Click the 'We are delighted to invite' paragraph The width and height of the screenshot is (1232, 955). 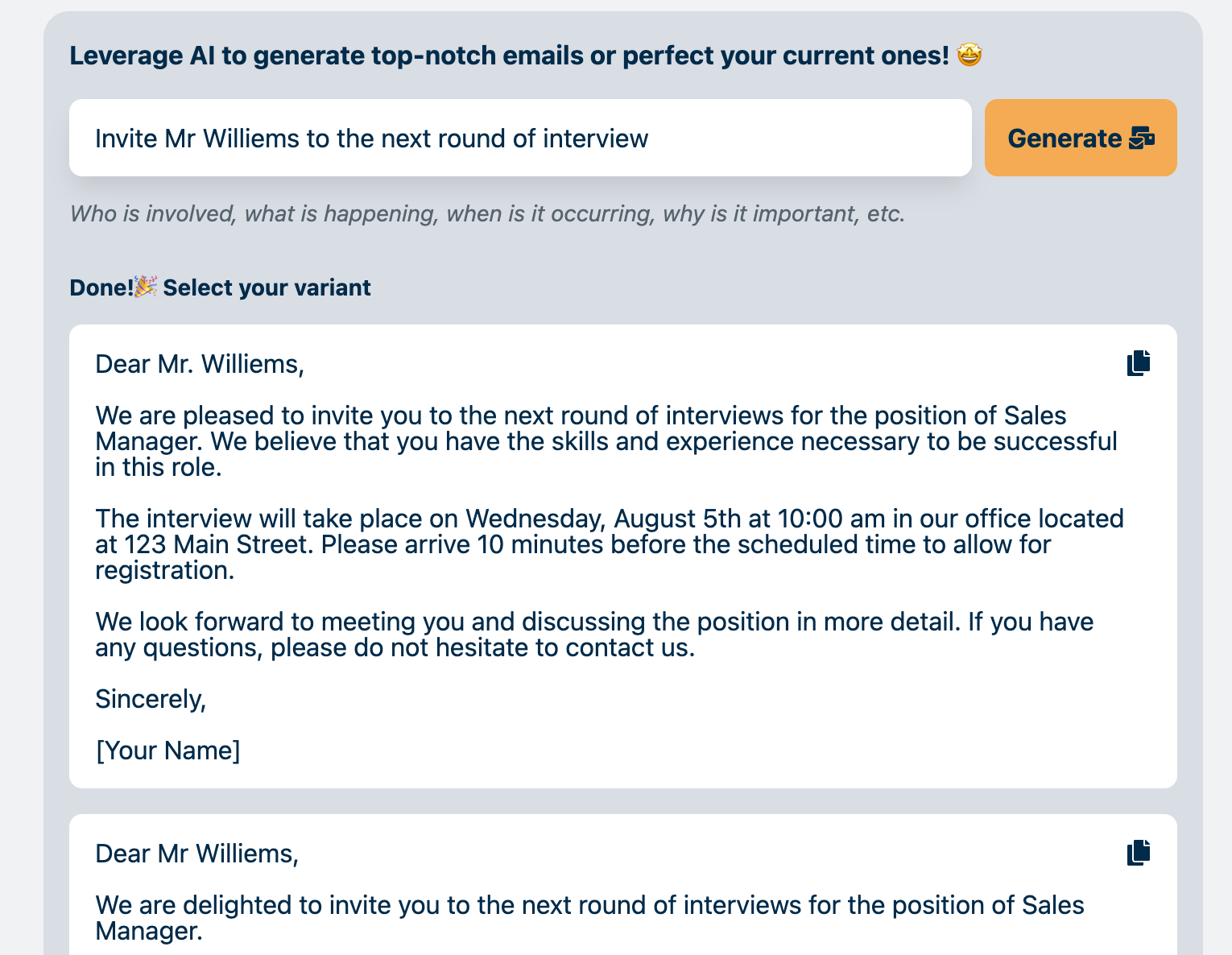(x=589, y=917)
